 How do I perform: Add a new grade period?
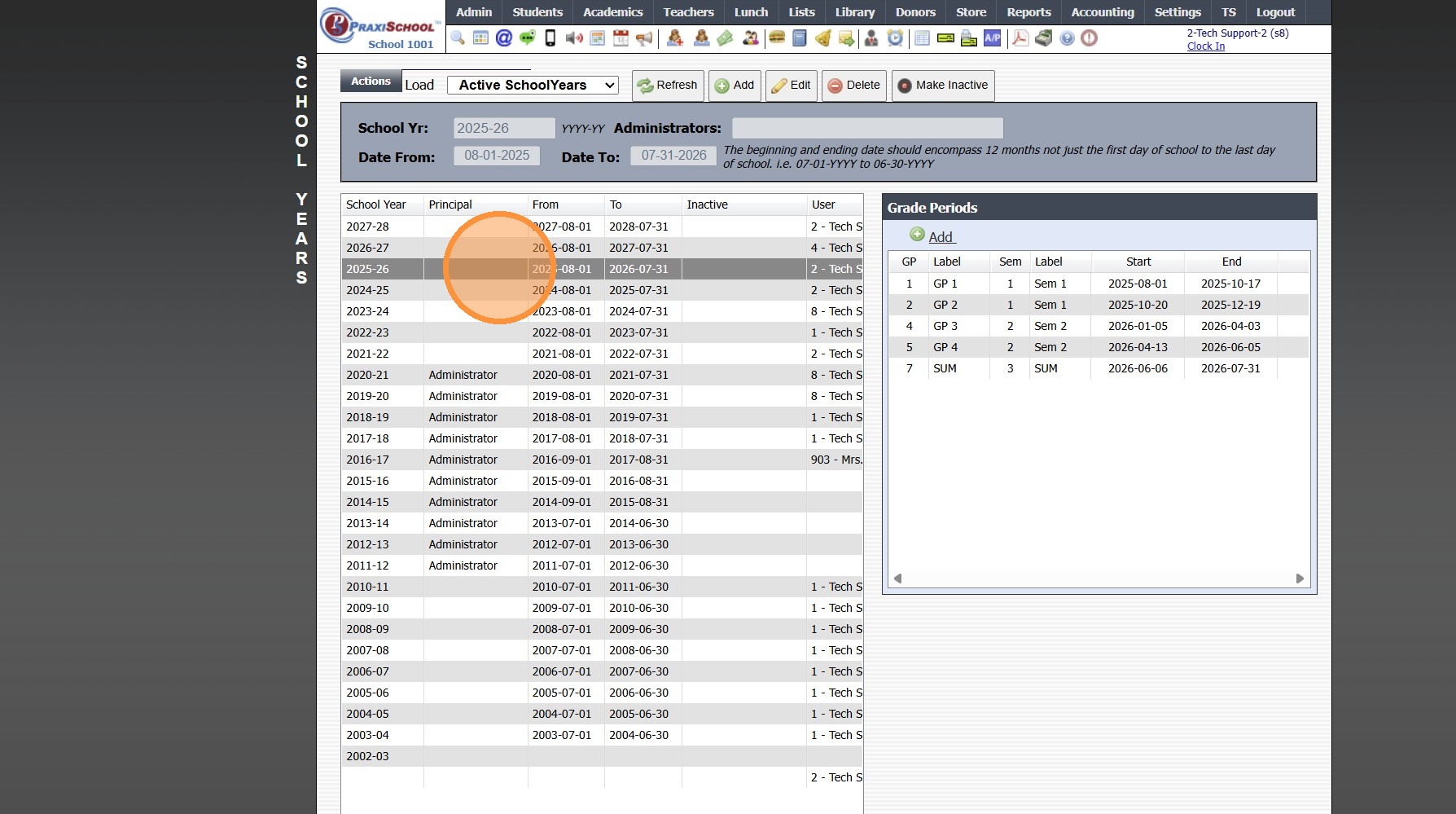coord(940,237)
